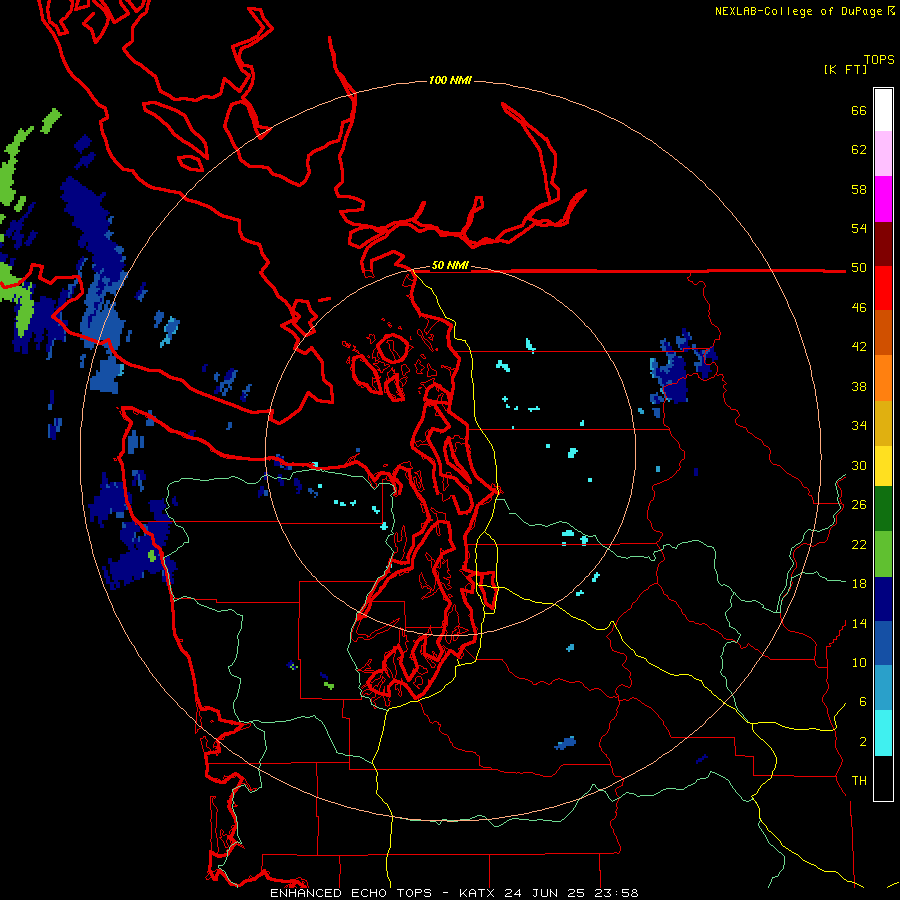The width and height of the screenshot is (900, 900).
Task: Click the 22 legend value
Action: pos(859,544)
